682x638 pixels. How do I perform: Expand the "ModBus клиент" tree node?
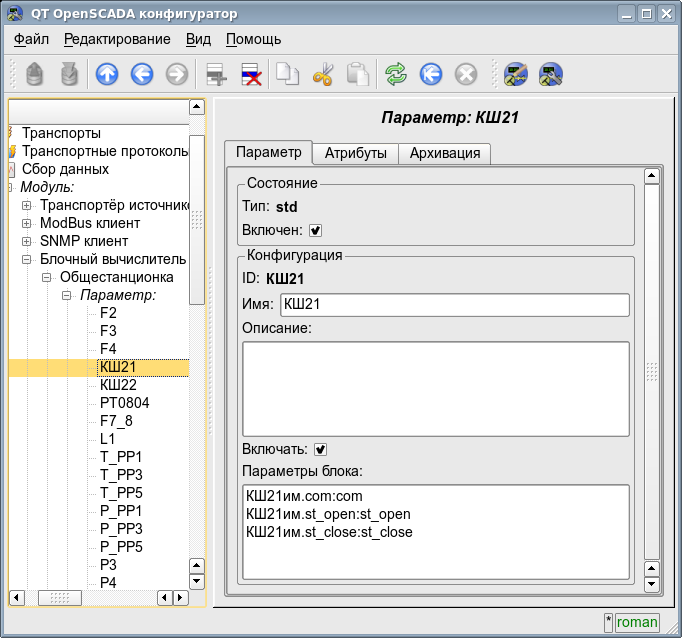[x=26, y=223]
